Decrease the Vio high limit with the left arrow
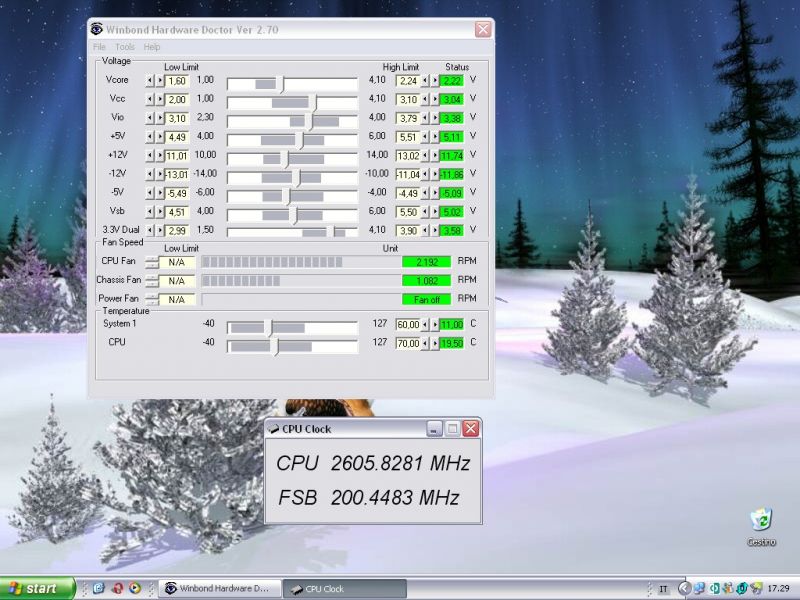800x600 pixels. 425,118
